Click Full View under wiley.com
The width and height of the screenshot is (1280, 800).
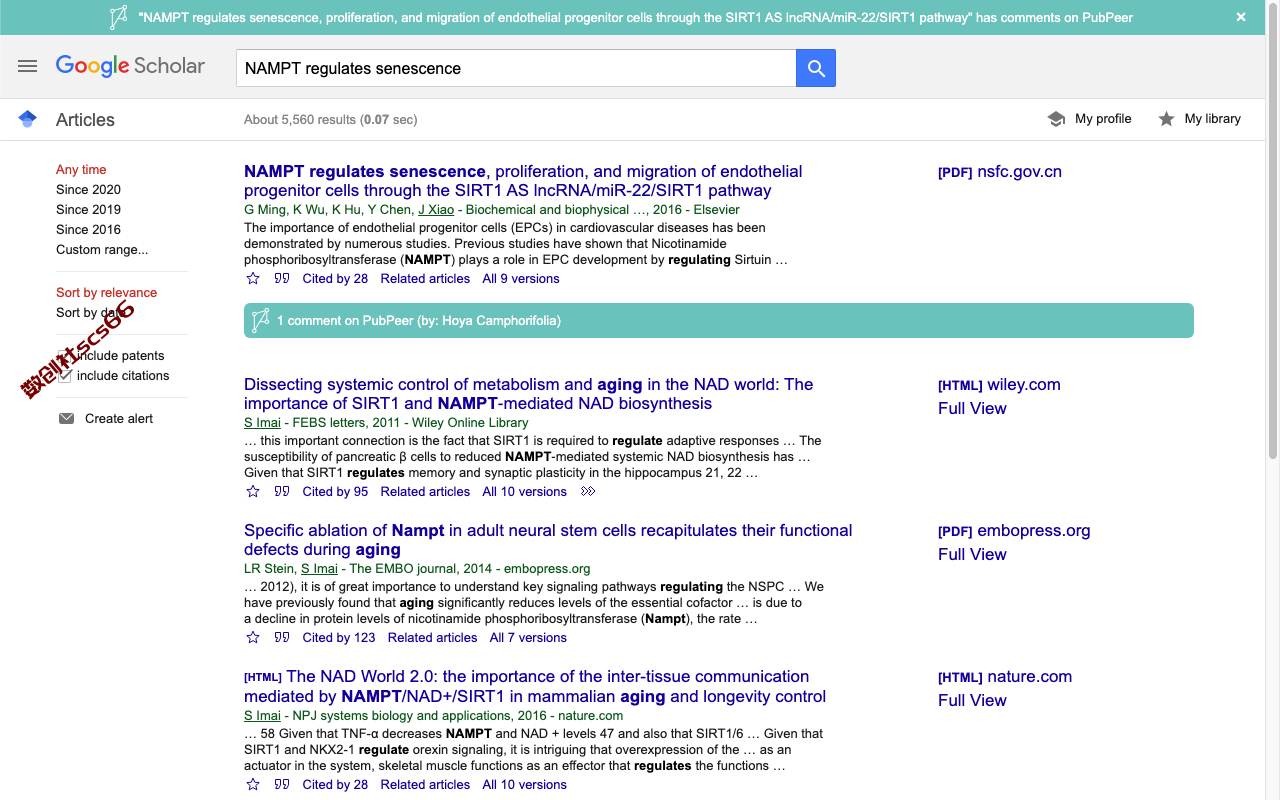(972, 408)
